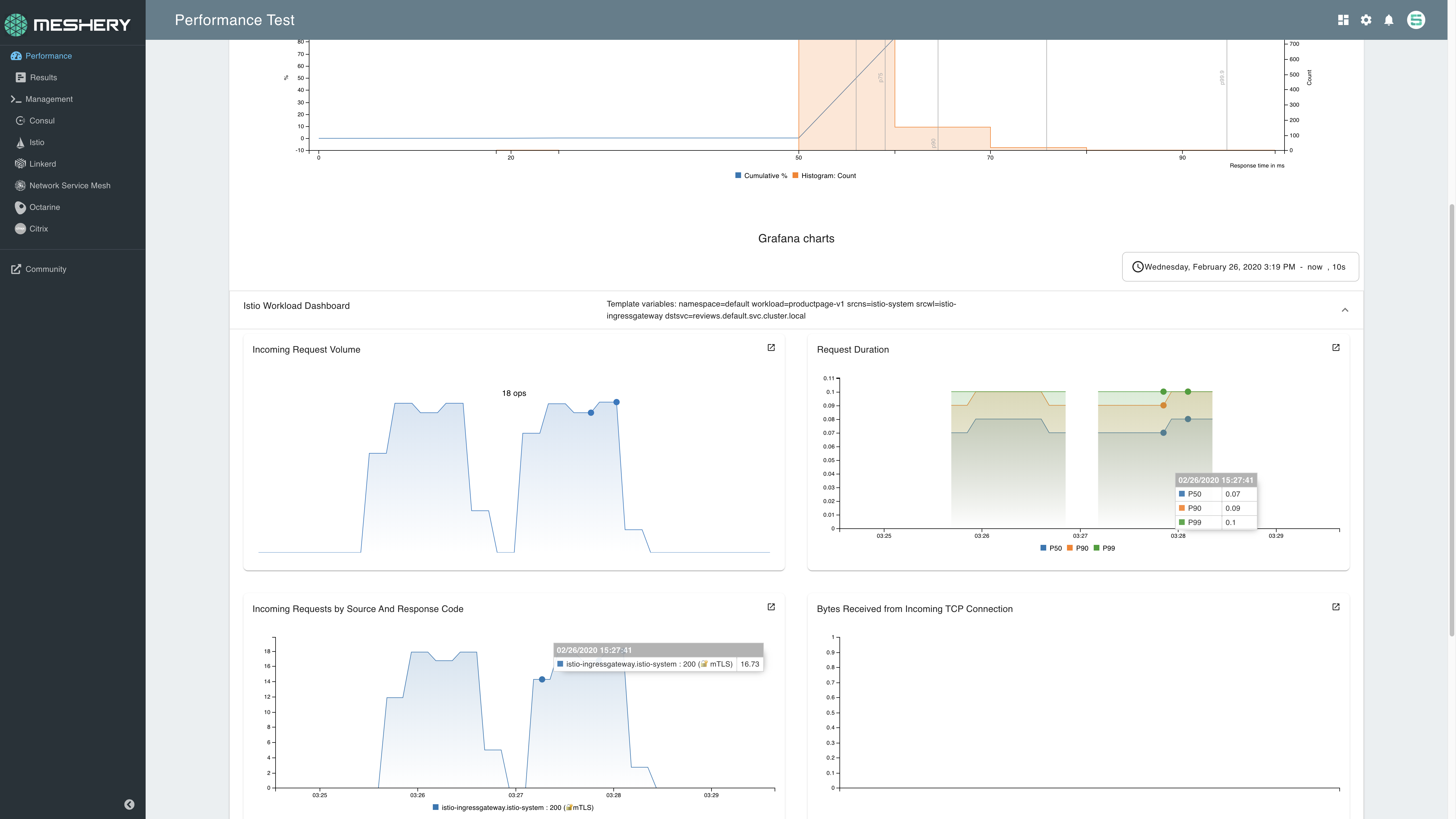
Task: Toggle Cumulative % blue legend swatch
Action: click(738, 176)
